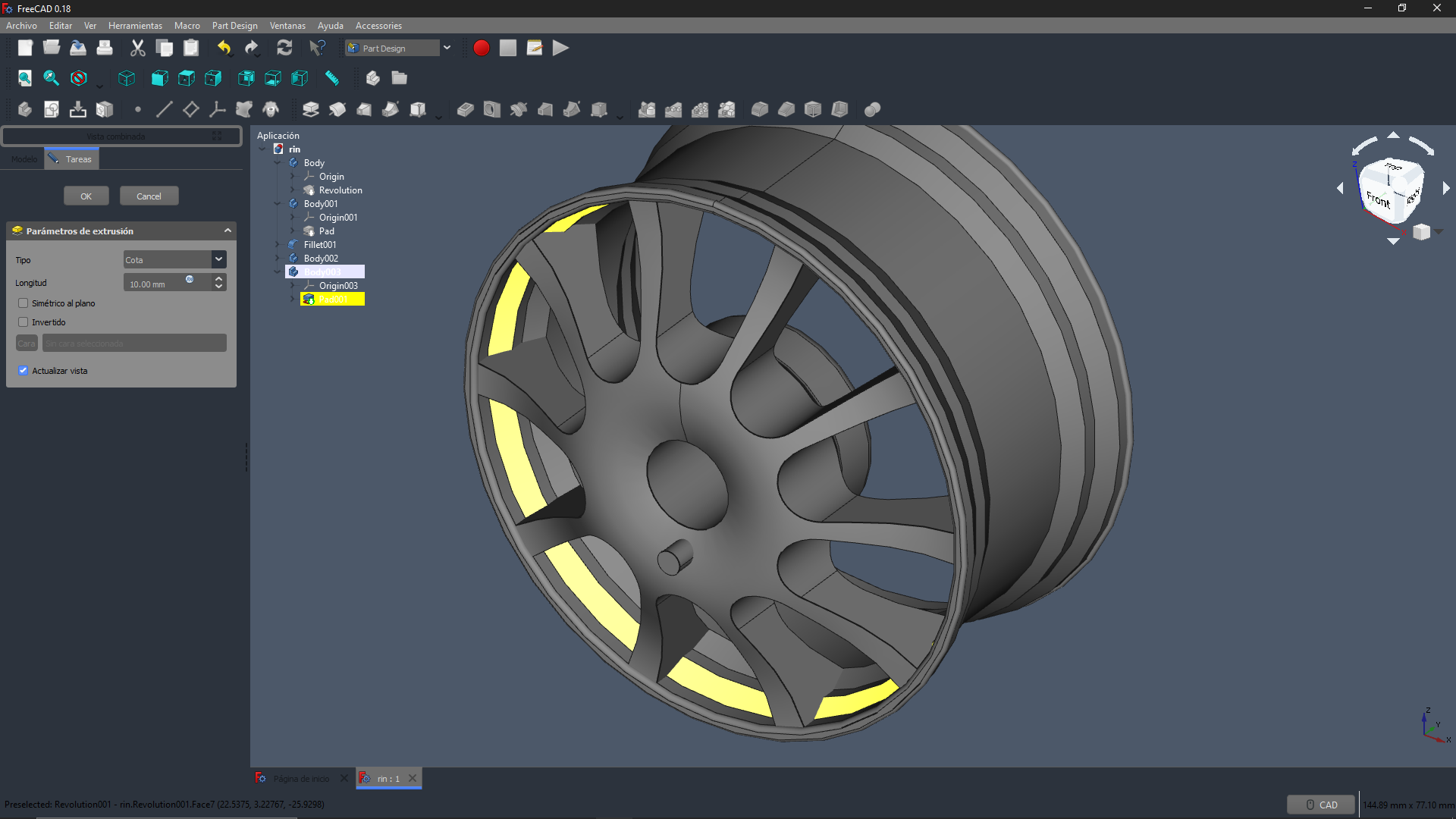Open the Herramientas menu

[x=135, y=25]
